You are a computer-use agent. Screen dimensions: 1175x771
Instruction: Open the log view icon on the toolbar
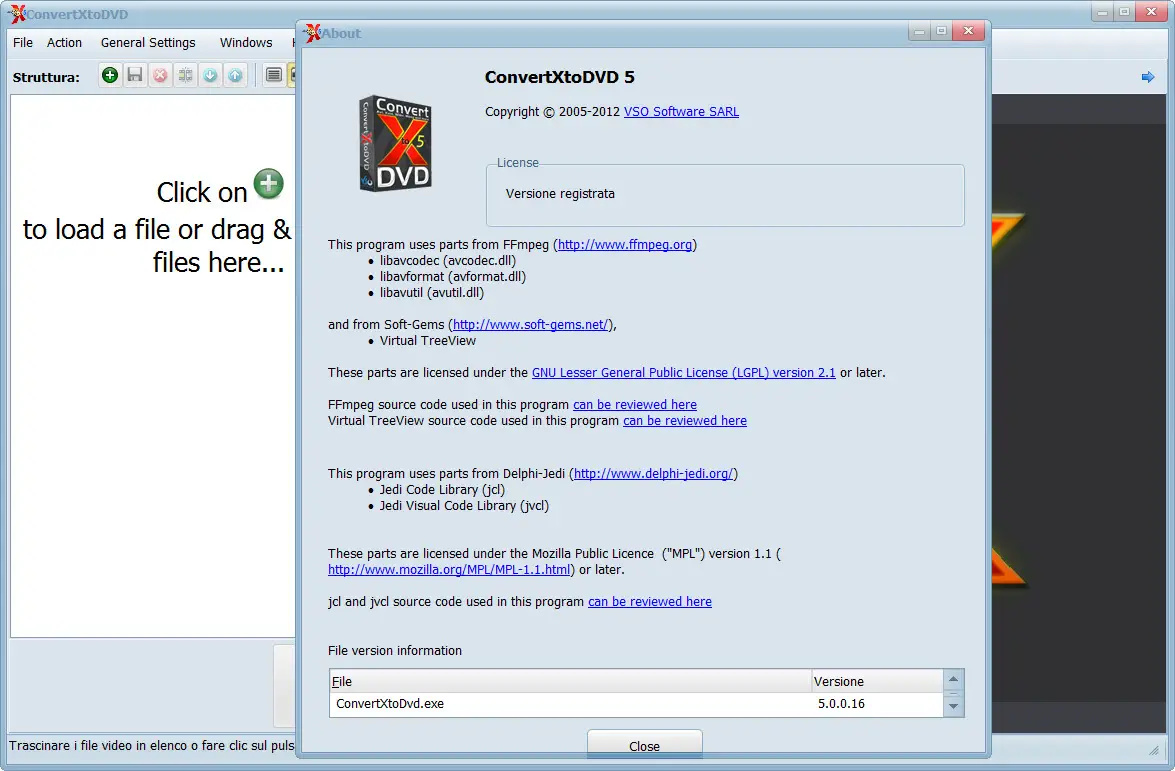pyautogui.click(x=273, y=75)
